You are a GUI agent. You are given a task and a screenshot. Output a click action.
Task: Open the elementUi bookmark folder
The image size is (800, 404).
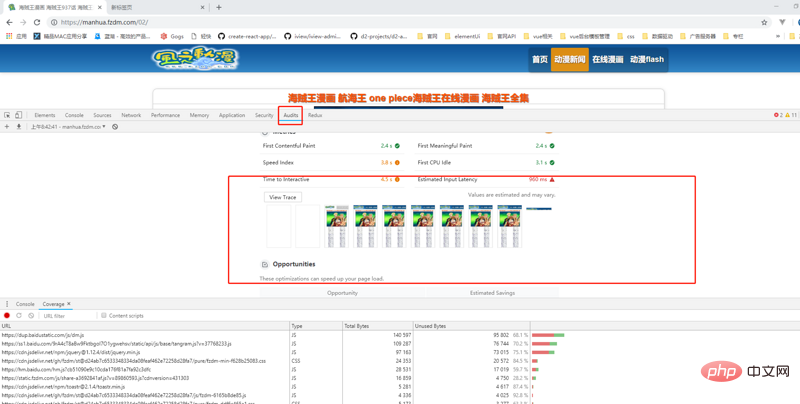(462, 36)
